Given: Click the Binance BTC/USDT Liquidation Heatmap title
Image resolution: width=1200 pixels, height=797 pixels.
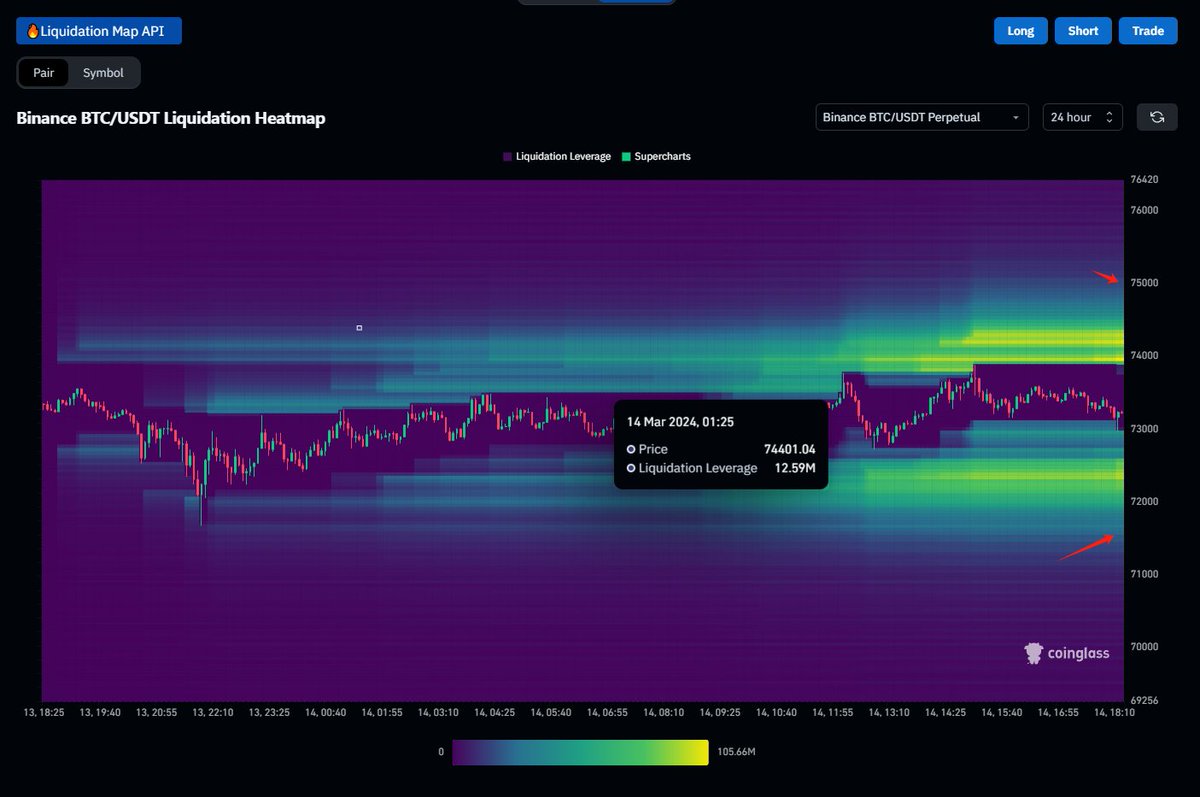Looking at the screenshot, I should coord(171,118).
